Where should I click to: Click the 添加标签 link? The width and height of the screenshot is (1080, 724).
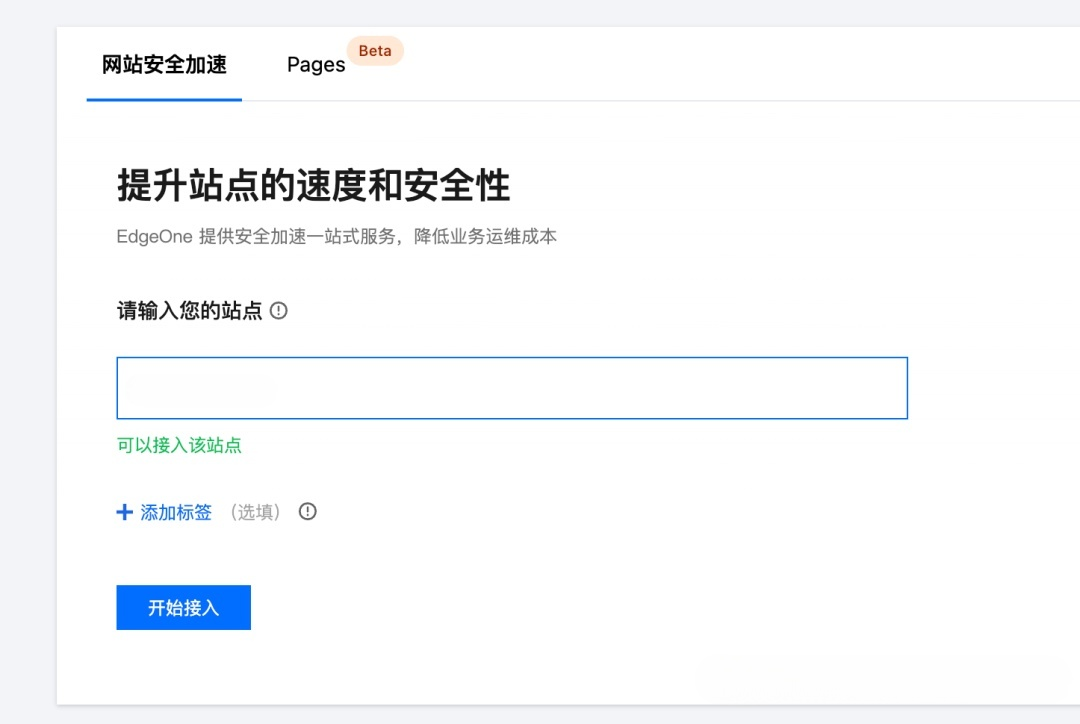[176, 513]
